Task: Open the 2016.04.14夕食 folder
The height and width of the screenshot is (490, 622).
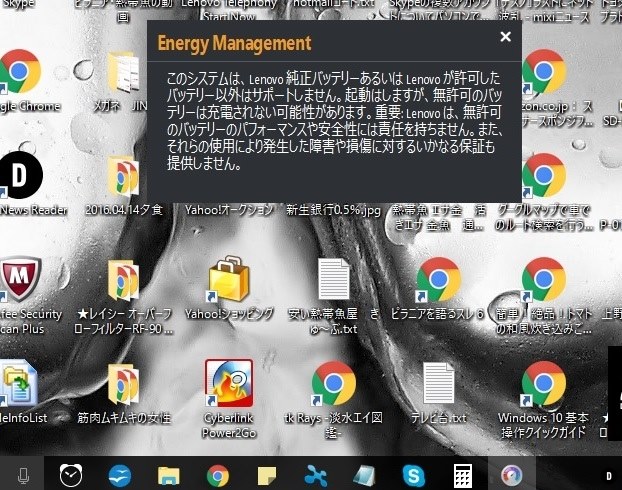Action: point(124,177)
